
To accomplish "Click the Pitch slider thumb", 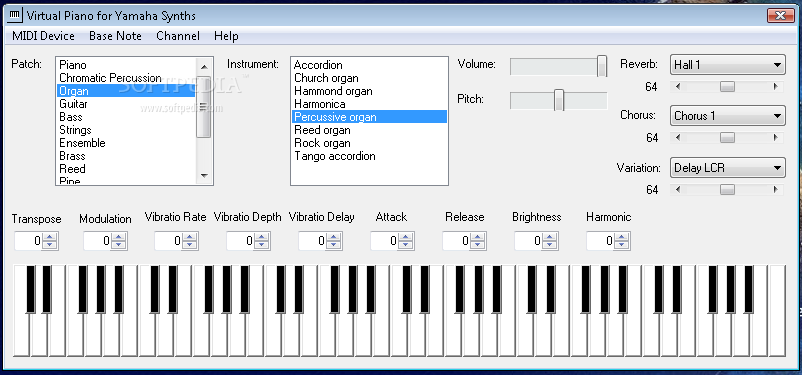I will pos(559,100).
